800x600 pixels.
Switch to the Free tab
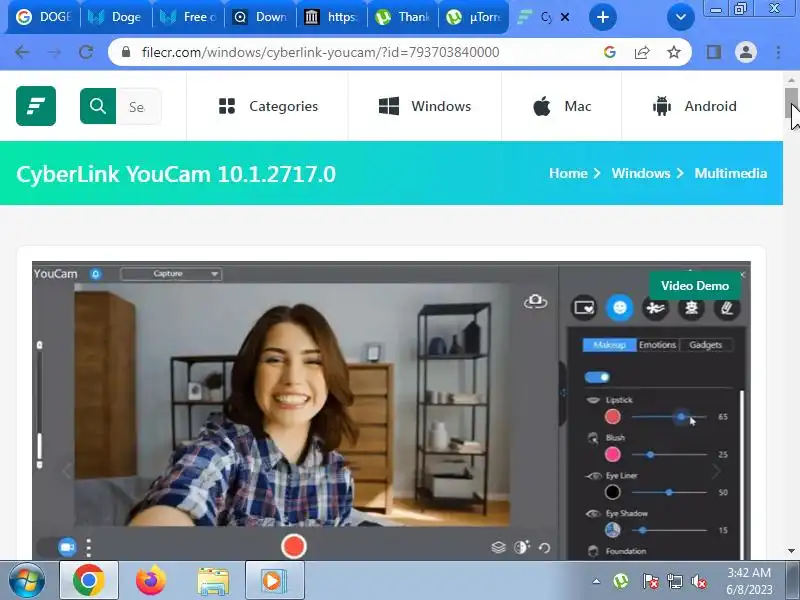(x=189, y=17)
